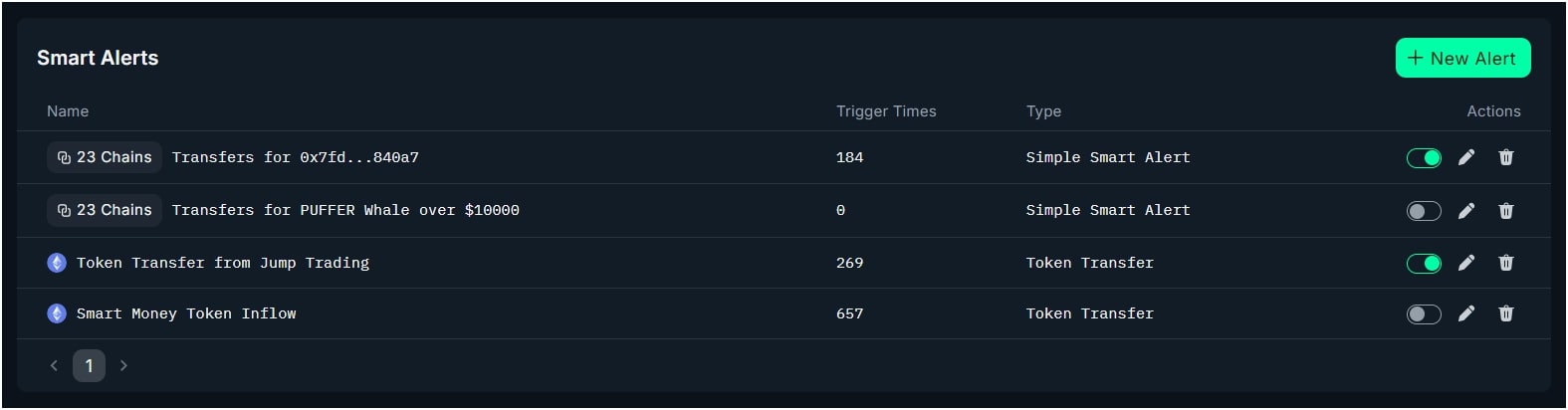Image resolution: width=1568 pixels, height=410 pixels.
Task: Go to the next page using right chevron
Action: click(x=123, y=365)
